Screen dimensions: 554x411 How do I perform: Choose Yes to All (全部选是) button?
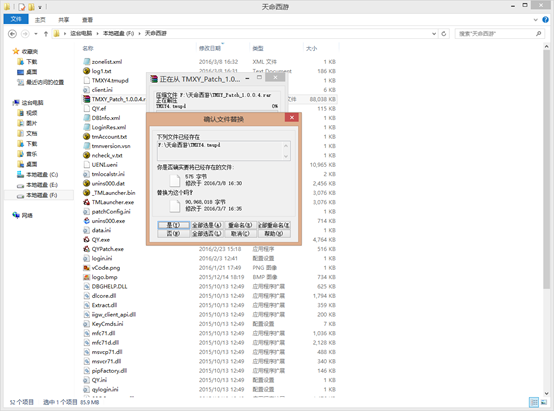(207, 225)
